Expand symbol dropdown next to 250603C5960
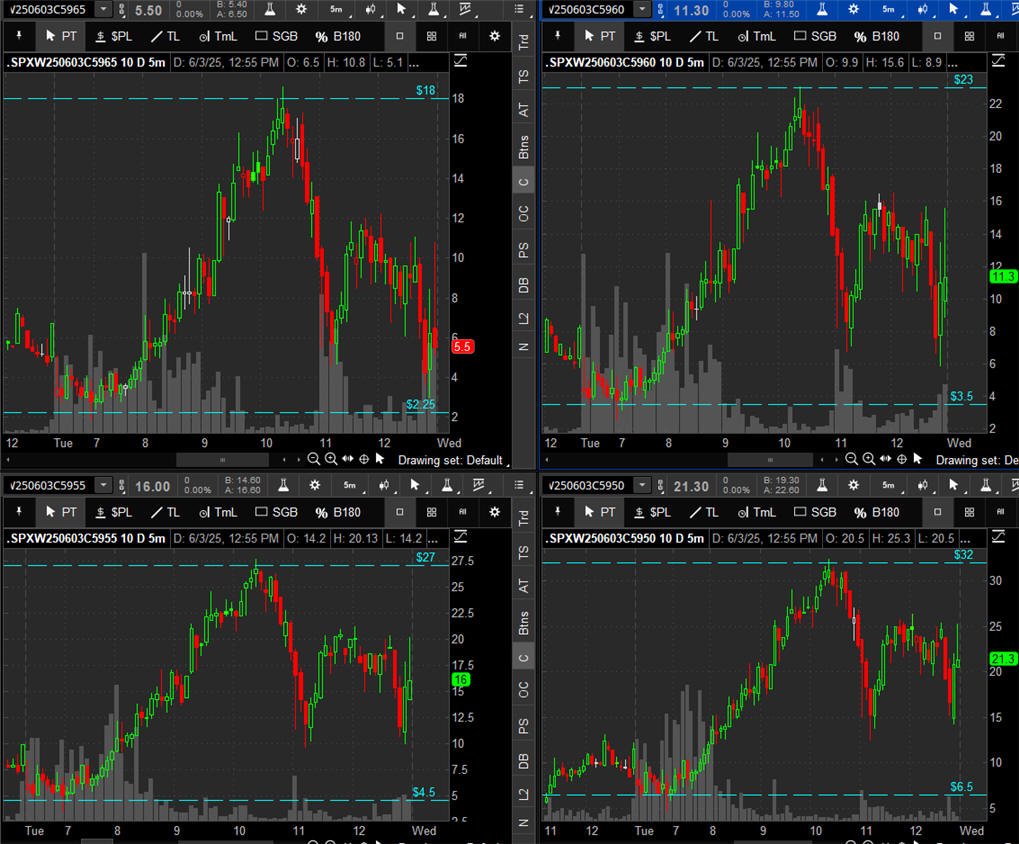The image size is (1019, 844). (642, 9)
